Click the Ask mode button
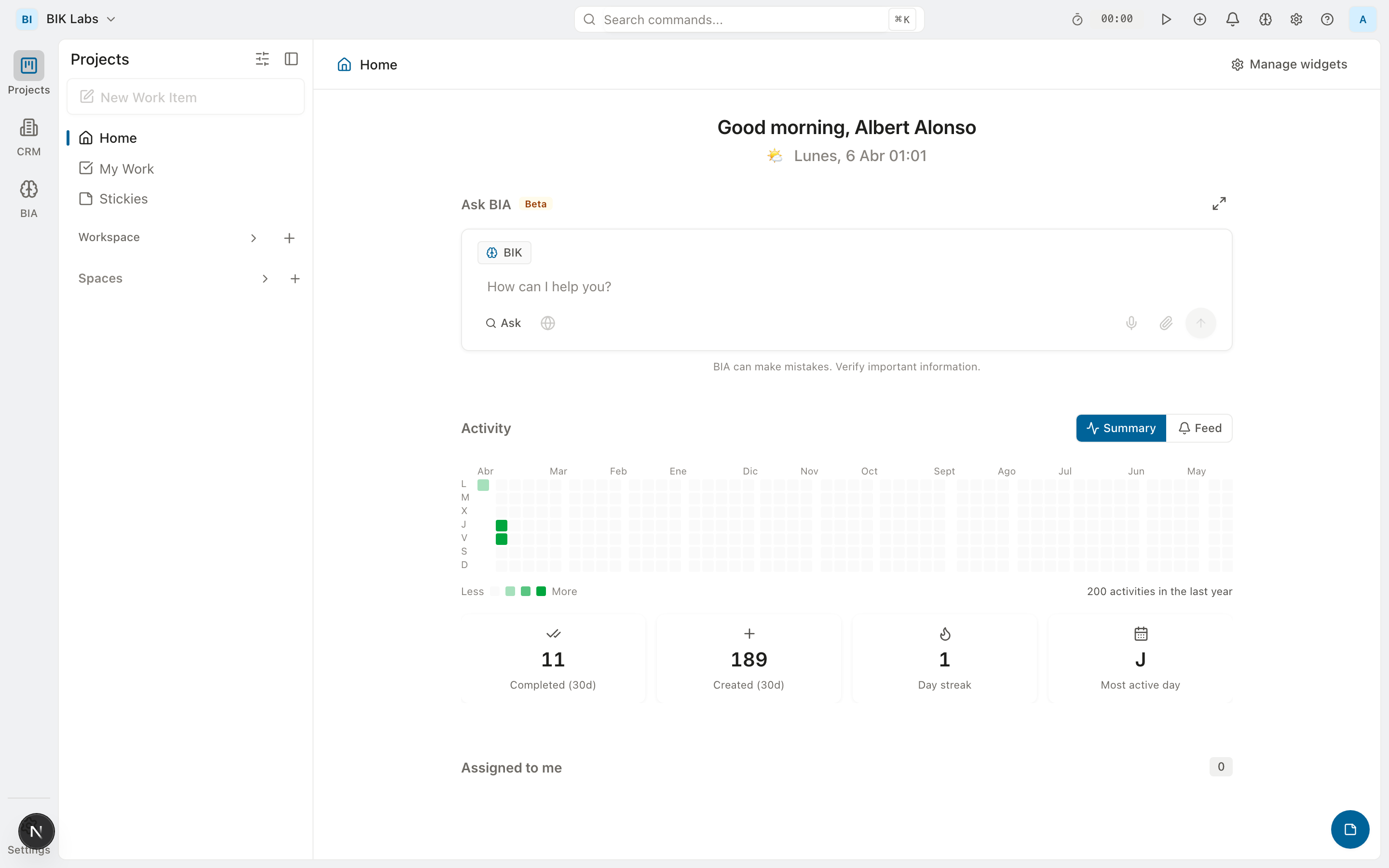 (504, 323)
